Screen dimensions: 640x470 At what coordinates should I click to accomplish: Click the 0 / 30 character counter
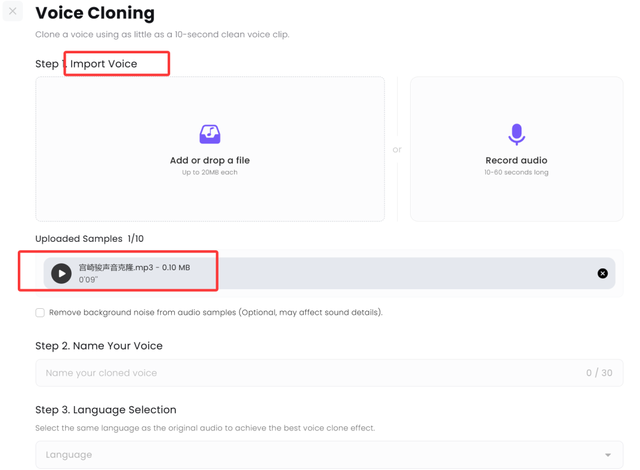pos(599,373)
